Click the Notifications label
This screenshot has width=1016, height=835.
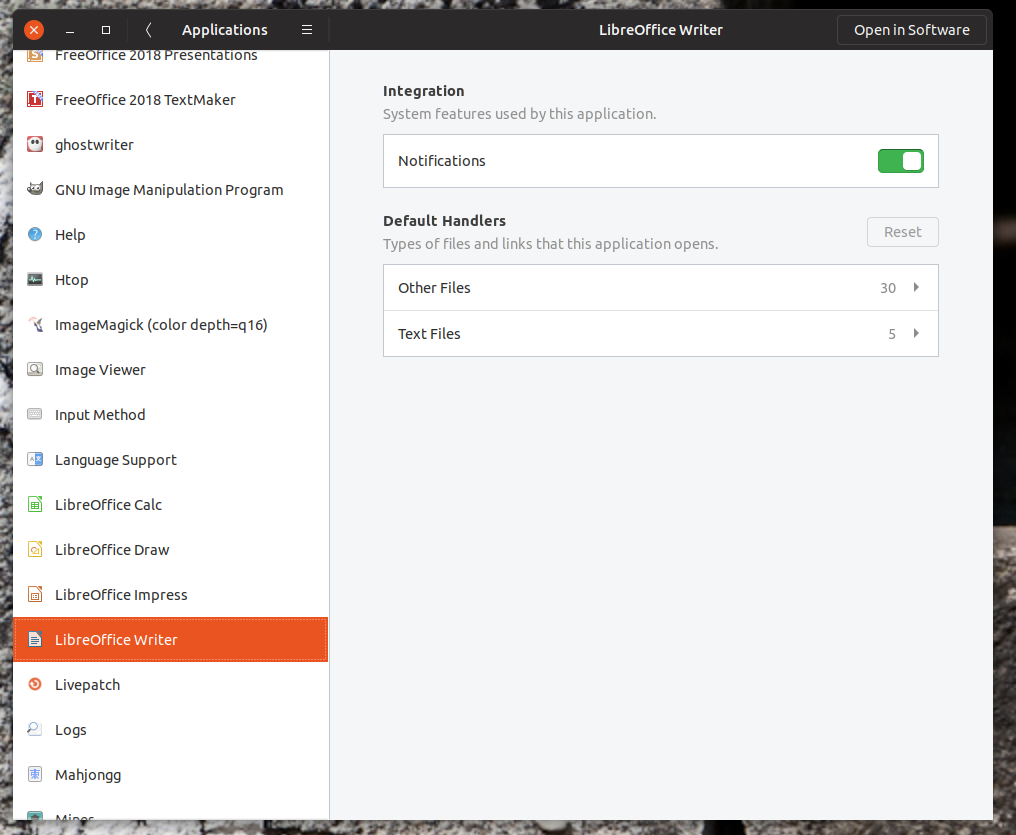(x=441, y=161)
